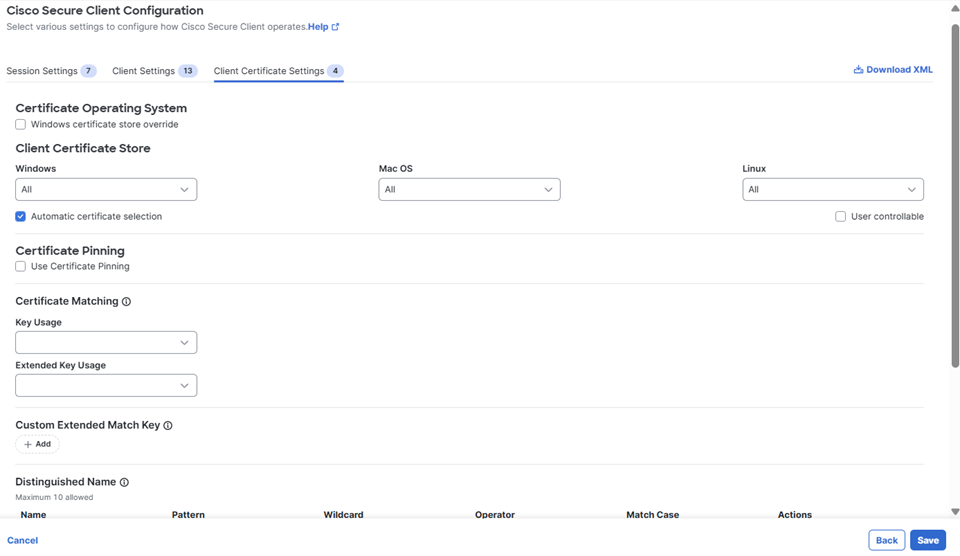Screen dimensions: 960x556
Task: Tick the User controllable checkbox
Action: click(x=841, y=216)
